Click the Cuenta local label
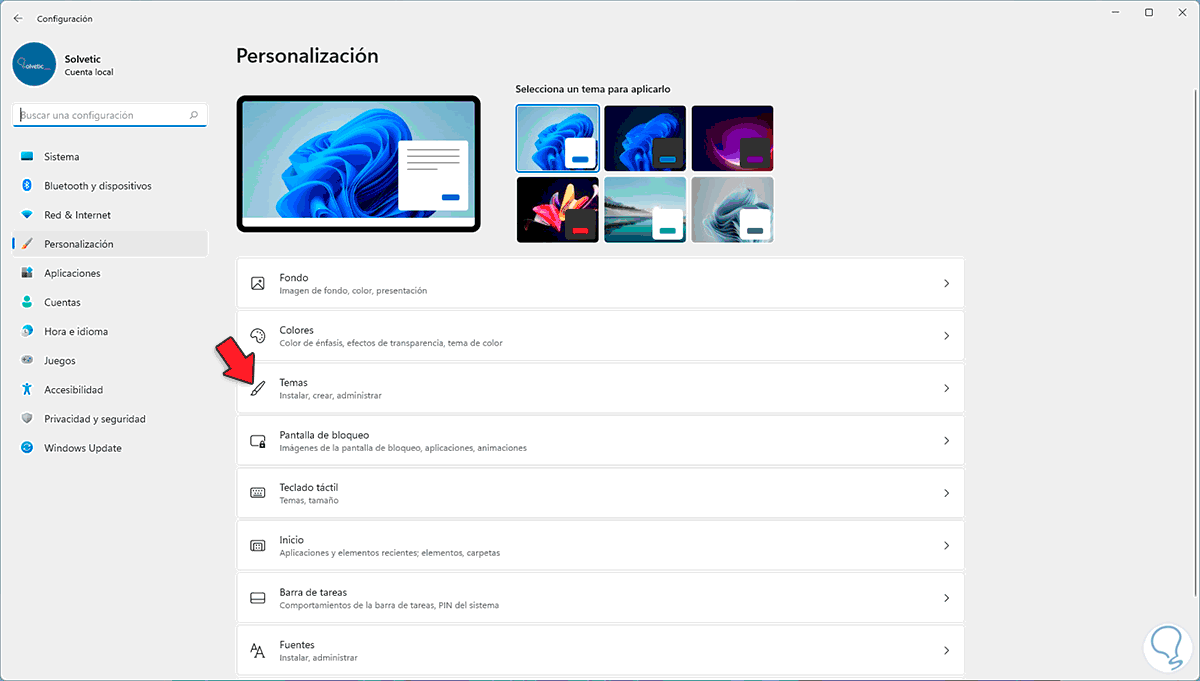The height and width of the screenshot is (681, 1200). (x=89, y=72)
